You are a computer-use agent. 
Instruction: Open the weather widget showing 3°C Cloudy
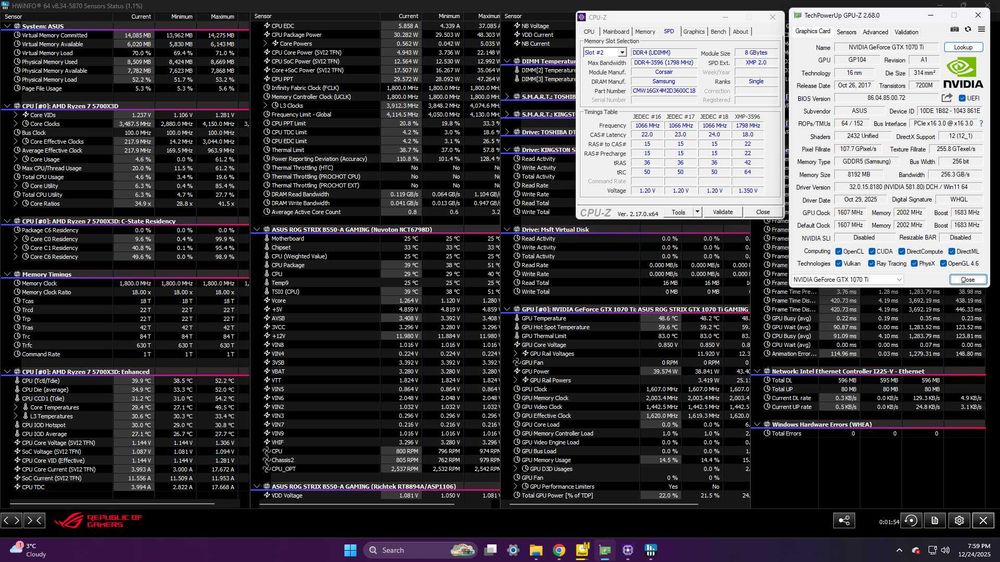point(29,550)
